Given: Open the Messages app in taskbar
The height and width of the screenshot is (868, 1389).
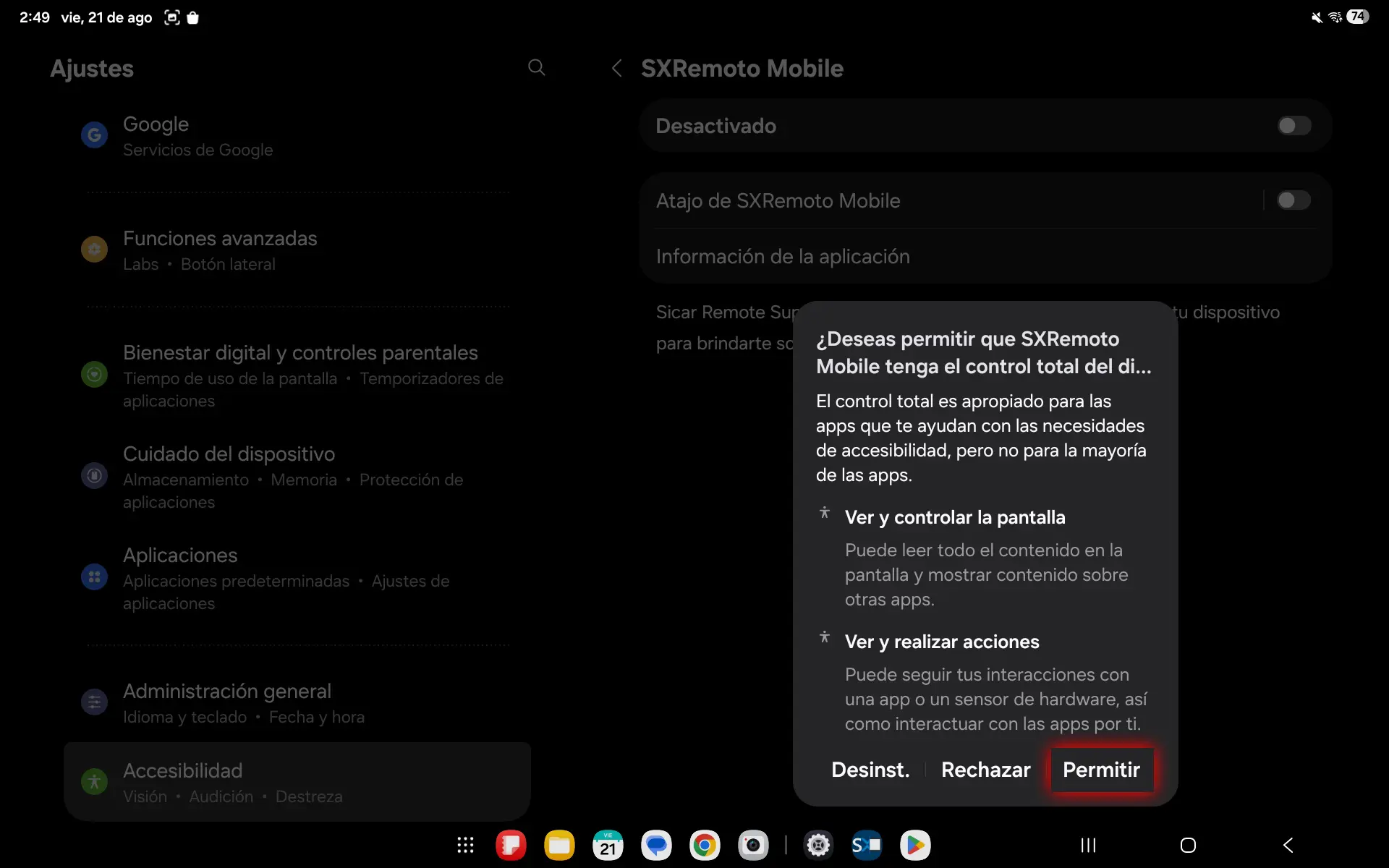Looking at the screenshot, I should [x=656, y=845].
